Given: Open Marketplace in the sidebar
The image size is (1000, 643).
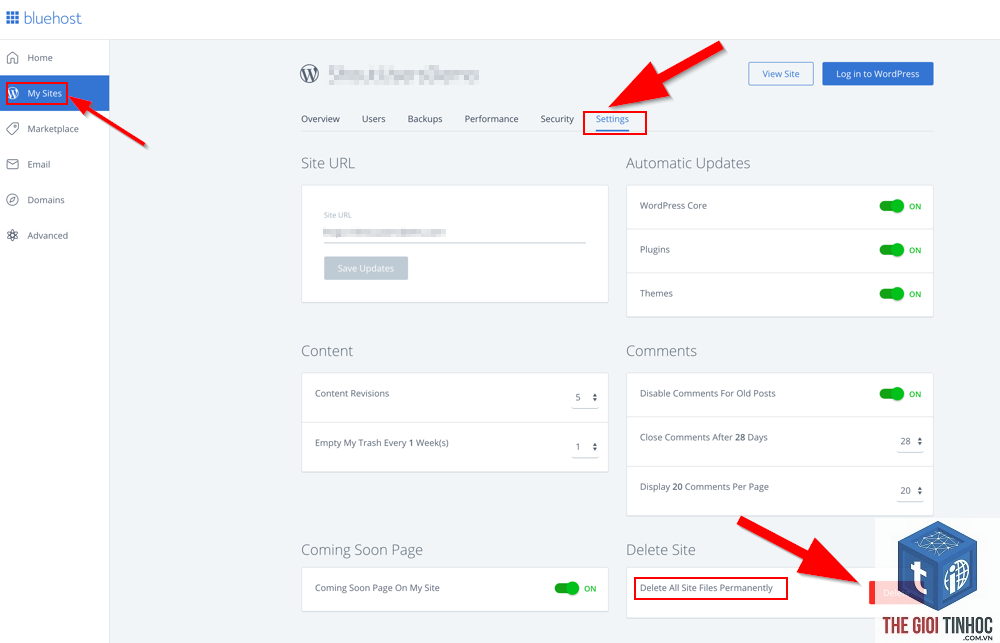Looking at the screenshot, I should [x=54, y=129].
